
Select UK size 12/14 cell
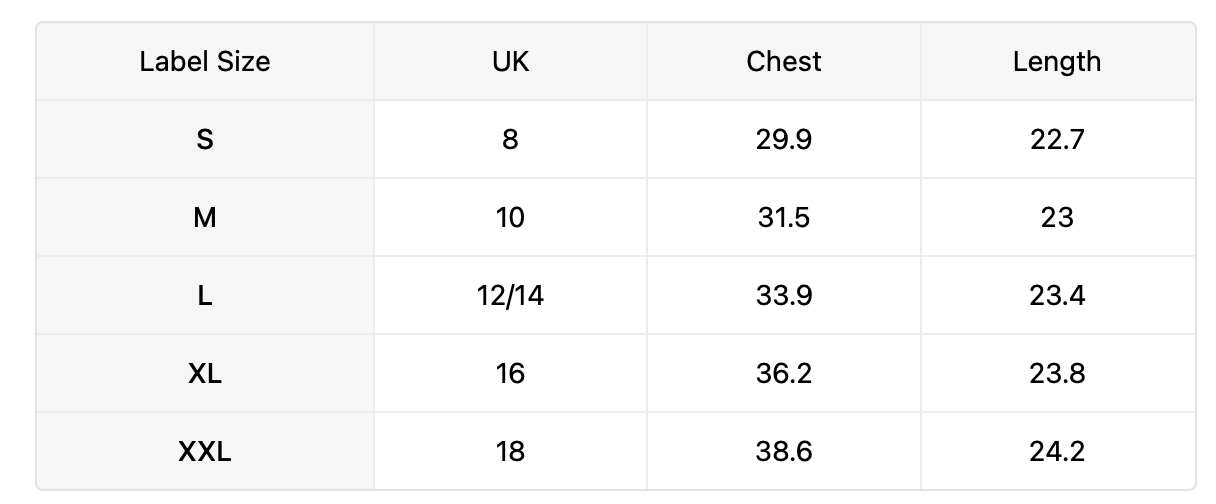click(511, 295)
